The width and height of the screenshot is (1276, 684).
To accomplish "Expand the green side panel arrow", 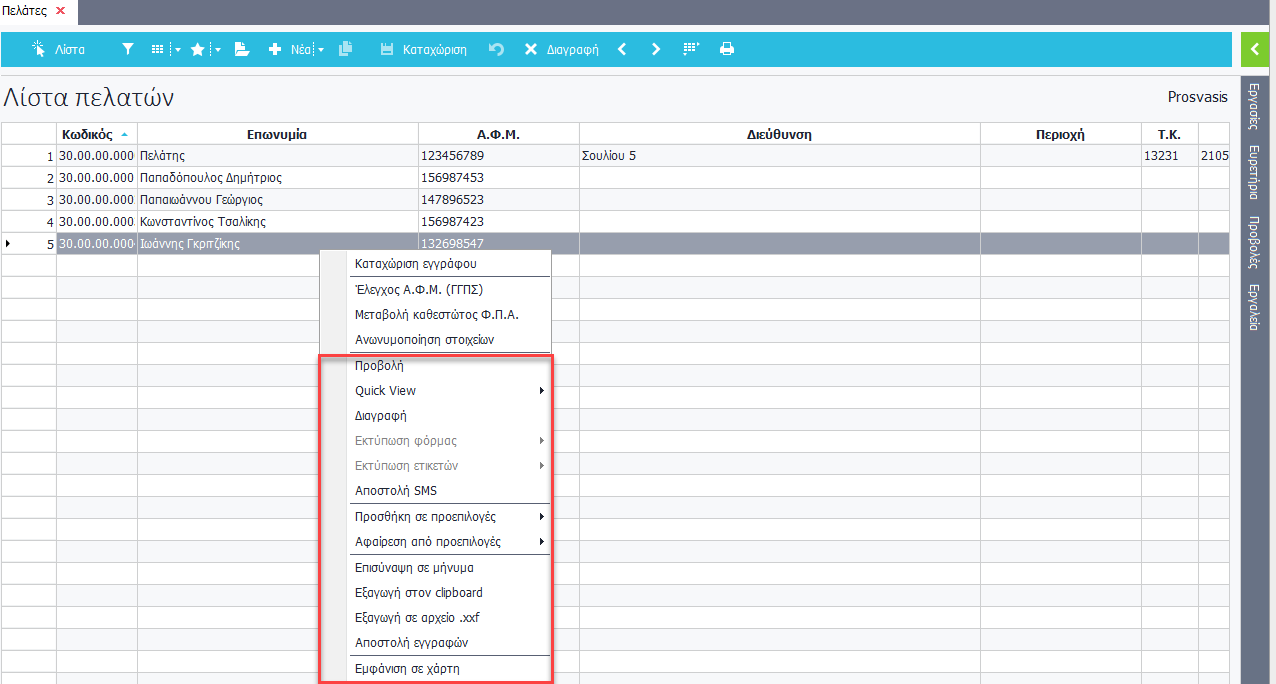I will pos(1257,49).
